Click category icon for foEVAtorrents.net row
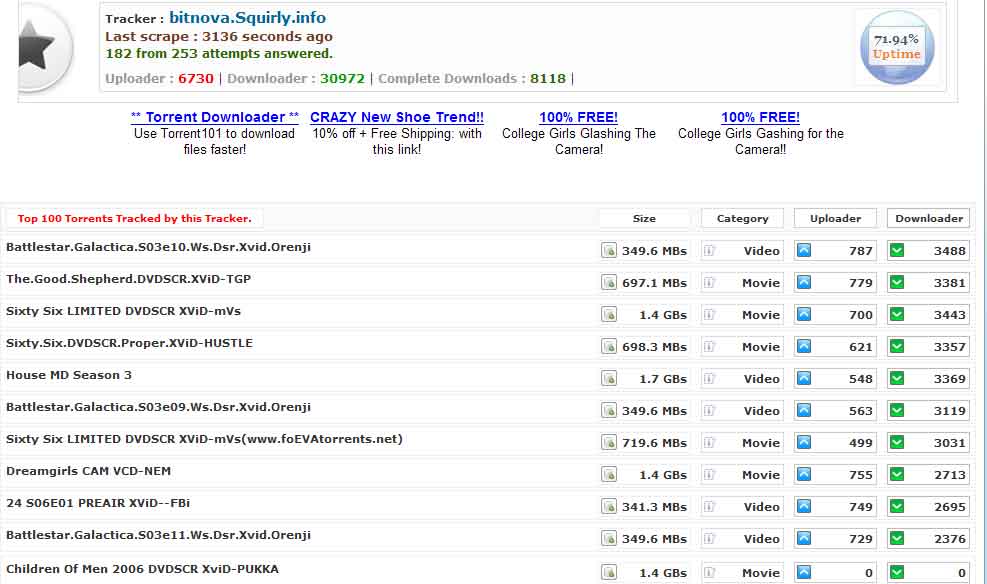This screenshot has height=584, width=987. click(x=709, y=442)
